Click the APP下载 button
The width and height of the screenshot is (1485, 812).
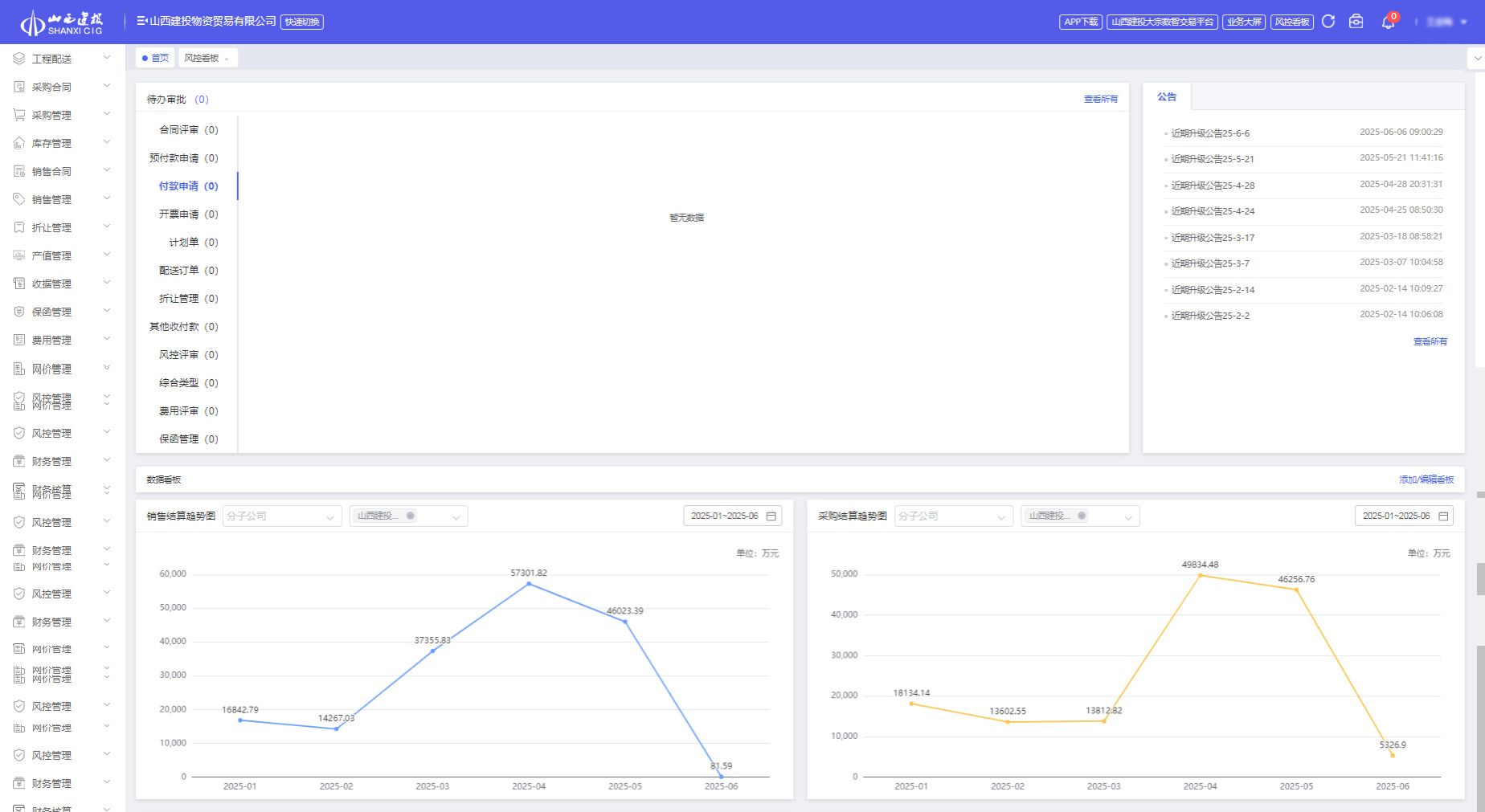pos(1081,22)
